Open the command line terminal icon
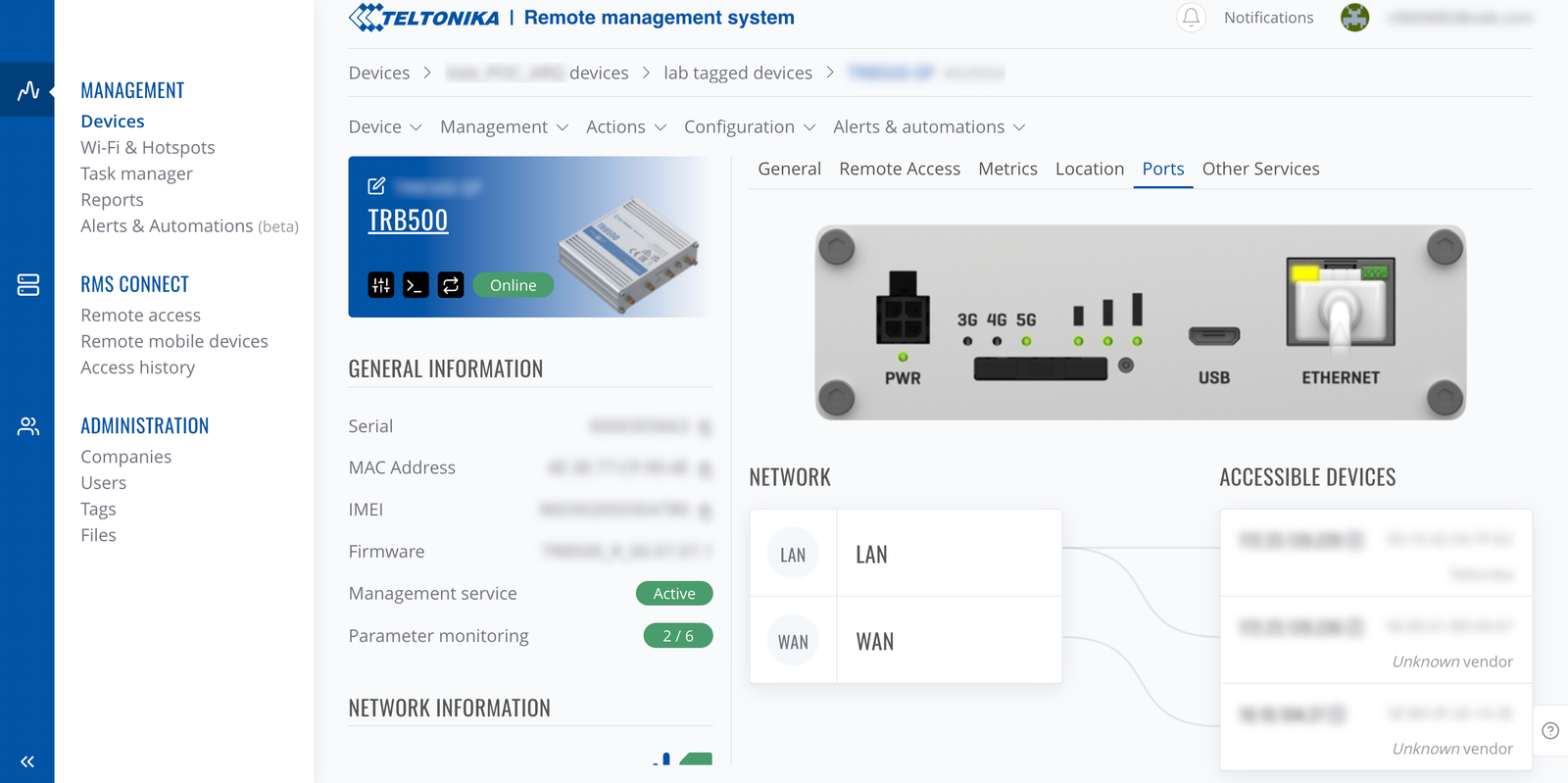 (416, 285)
